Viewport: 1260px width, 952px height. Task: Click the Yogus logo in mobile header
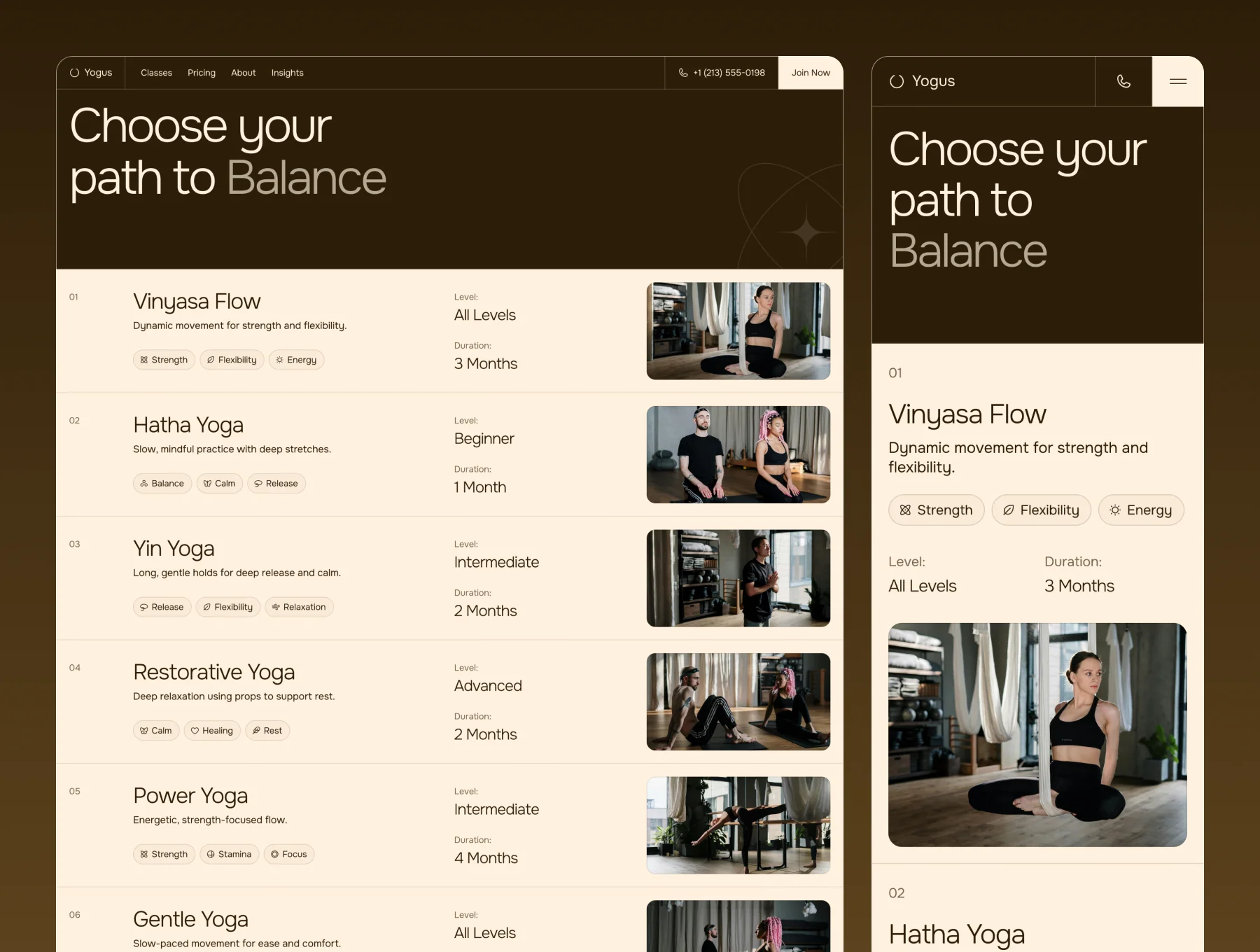(x=922, y=81)
